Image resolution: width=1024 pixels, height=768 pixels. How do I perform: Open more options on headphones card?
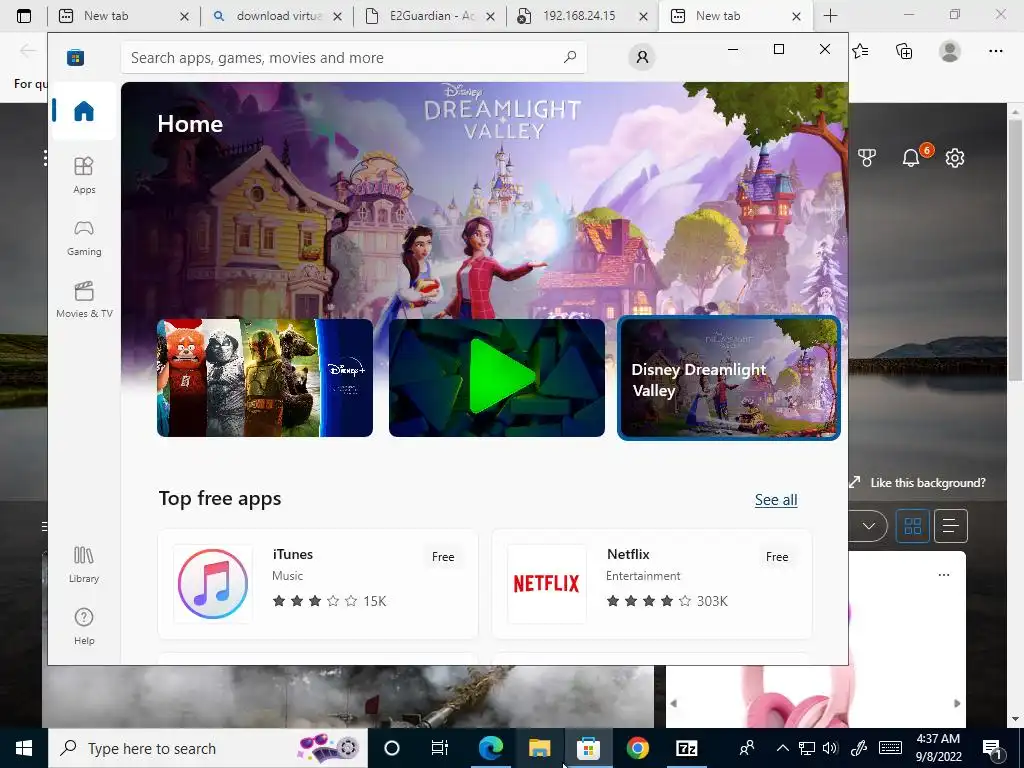(x=944, y=575)
